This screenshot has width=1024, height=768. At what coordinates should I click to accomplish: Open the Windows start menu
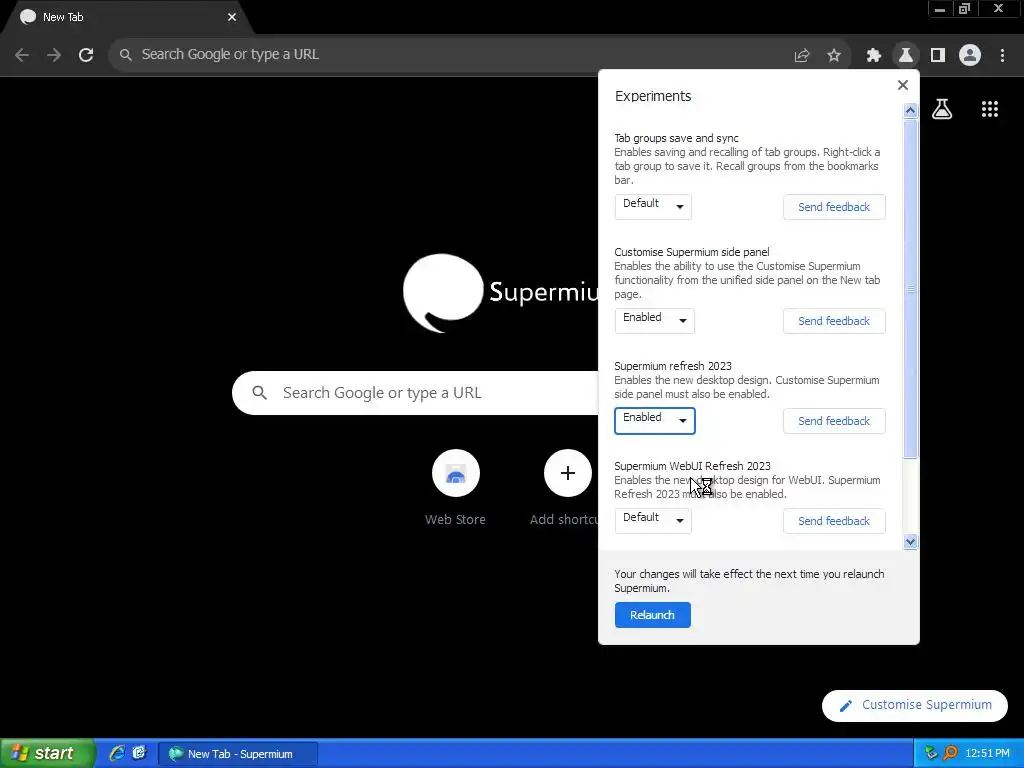(x=48, y=754)
